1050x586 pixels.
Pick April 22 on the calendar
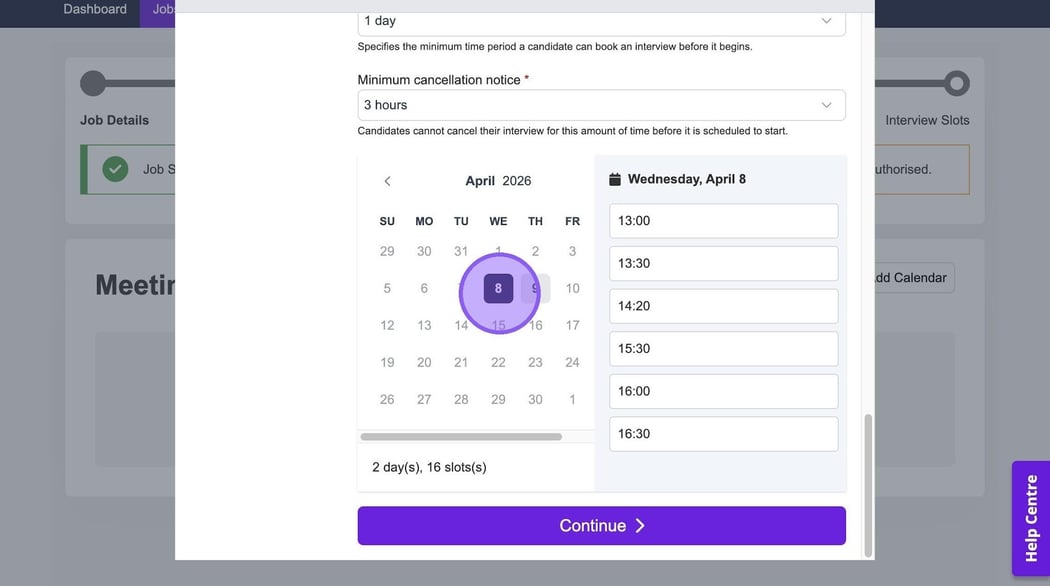(498, 362)
